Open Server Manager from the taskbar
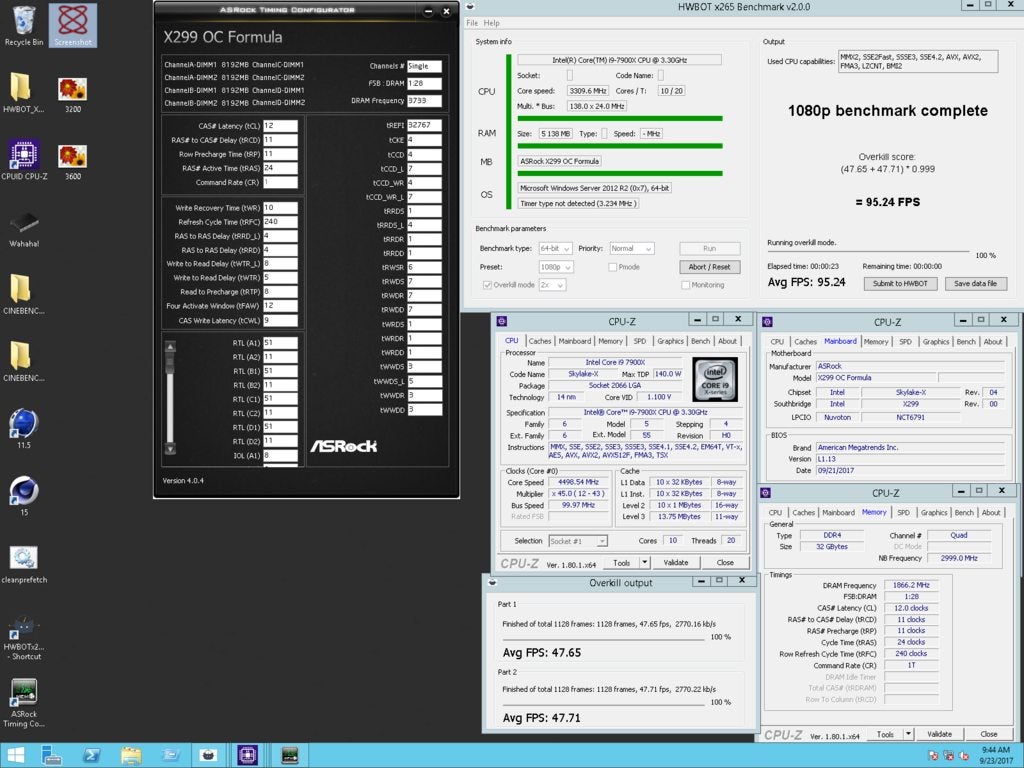1024x768 pixels. (x=54, y=755)
